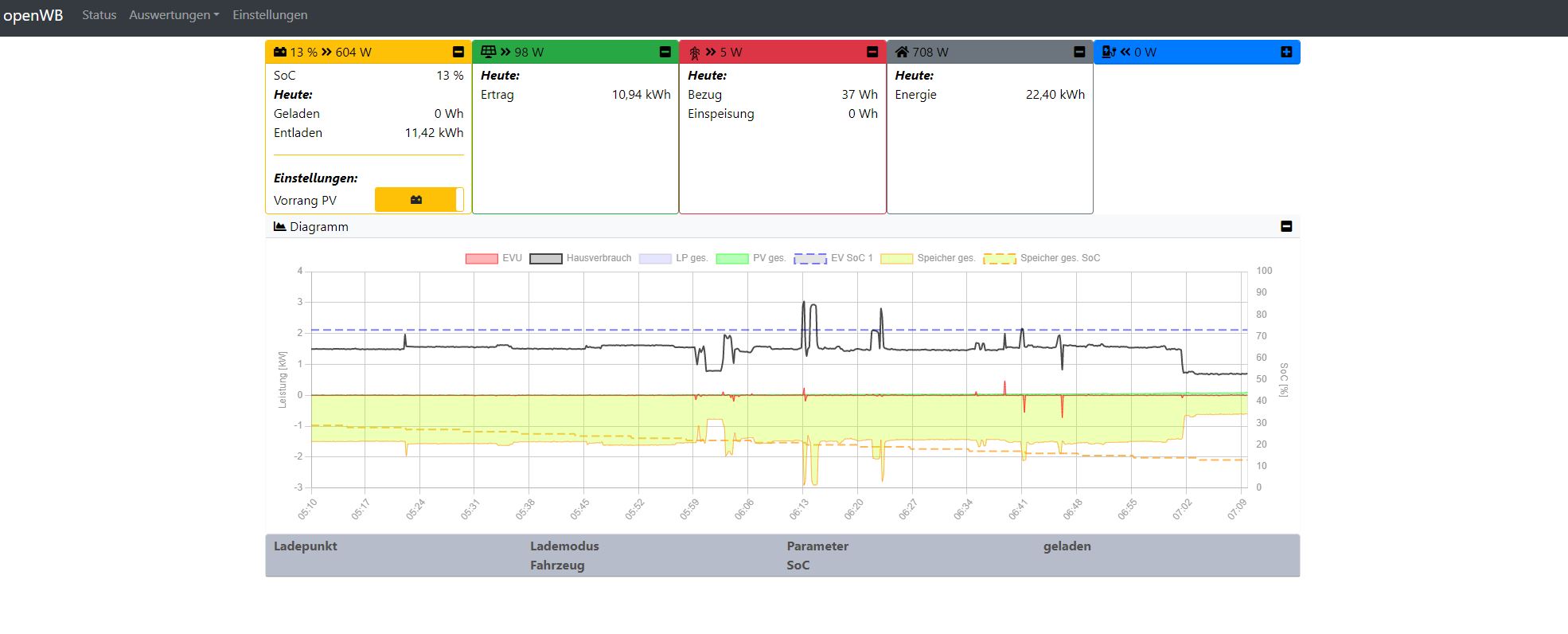Collapse the PV yield card
Viewport: 1568px width, 634px height.
[665, 52]
